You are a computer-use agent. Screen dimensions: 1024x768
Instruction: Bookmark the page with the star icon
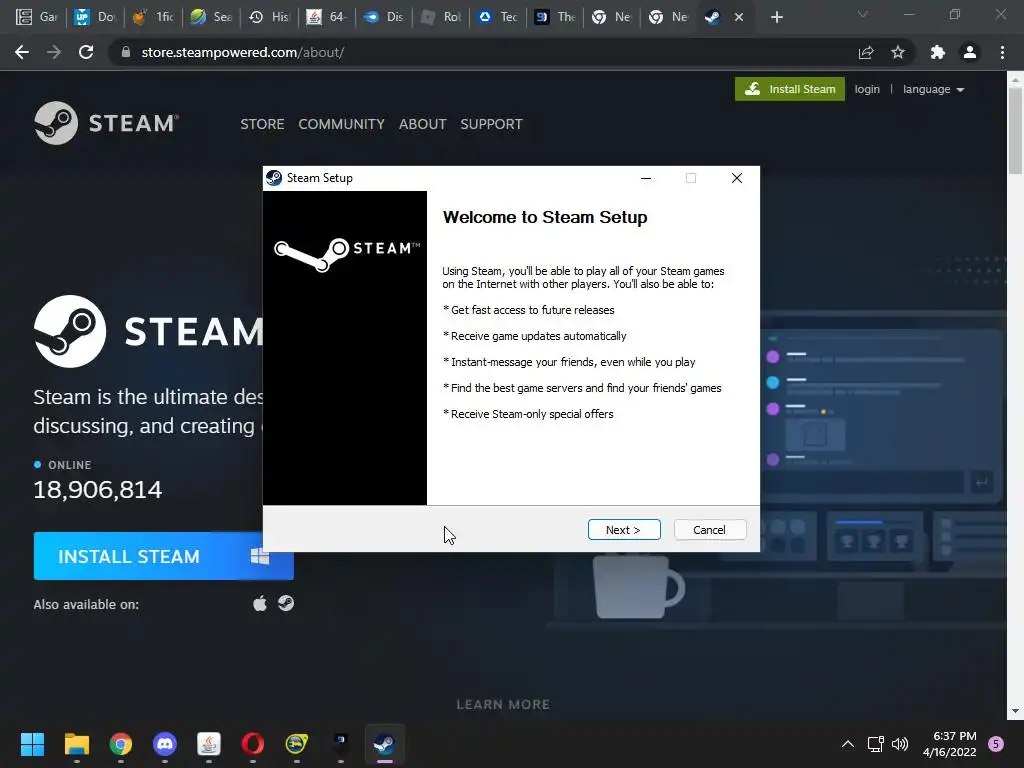898,52
